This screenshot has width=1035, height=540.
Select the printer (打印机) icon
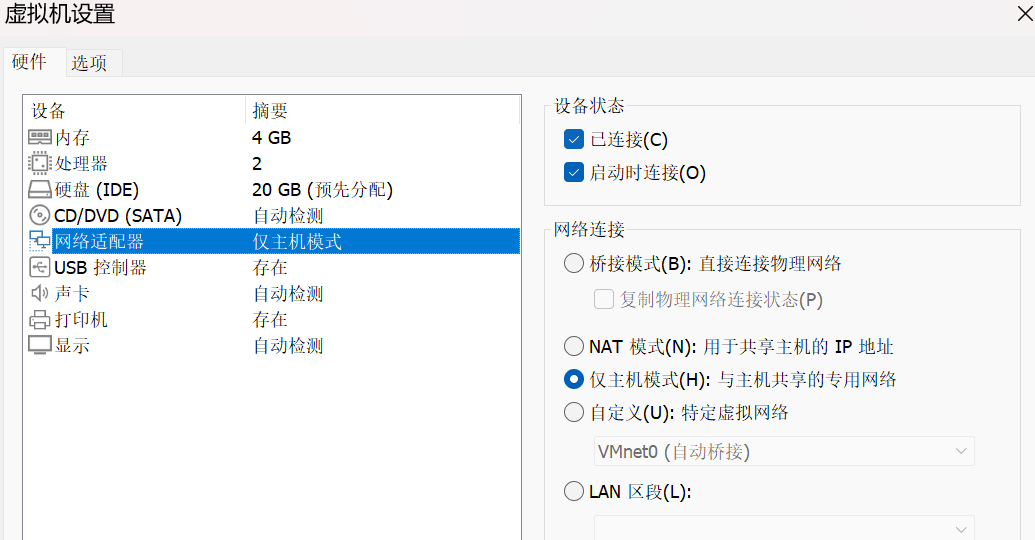coord(40,320)
